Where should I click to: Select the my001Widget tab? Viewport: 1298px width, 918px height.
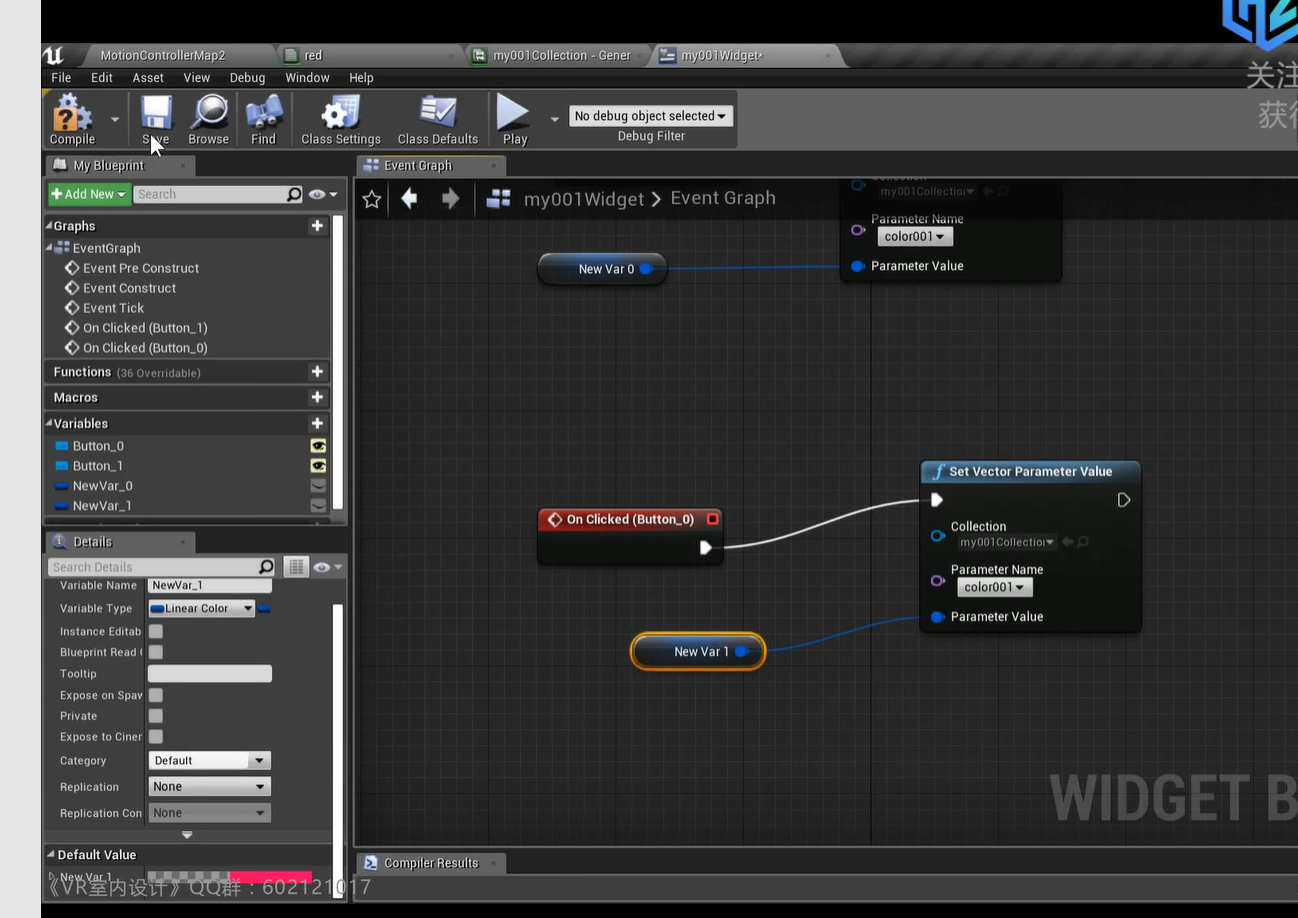click(721, 55)
